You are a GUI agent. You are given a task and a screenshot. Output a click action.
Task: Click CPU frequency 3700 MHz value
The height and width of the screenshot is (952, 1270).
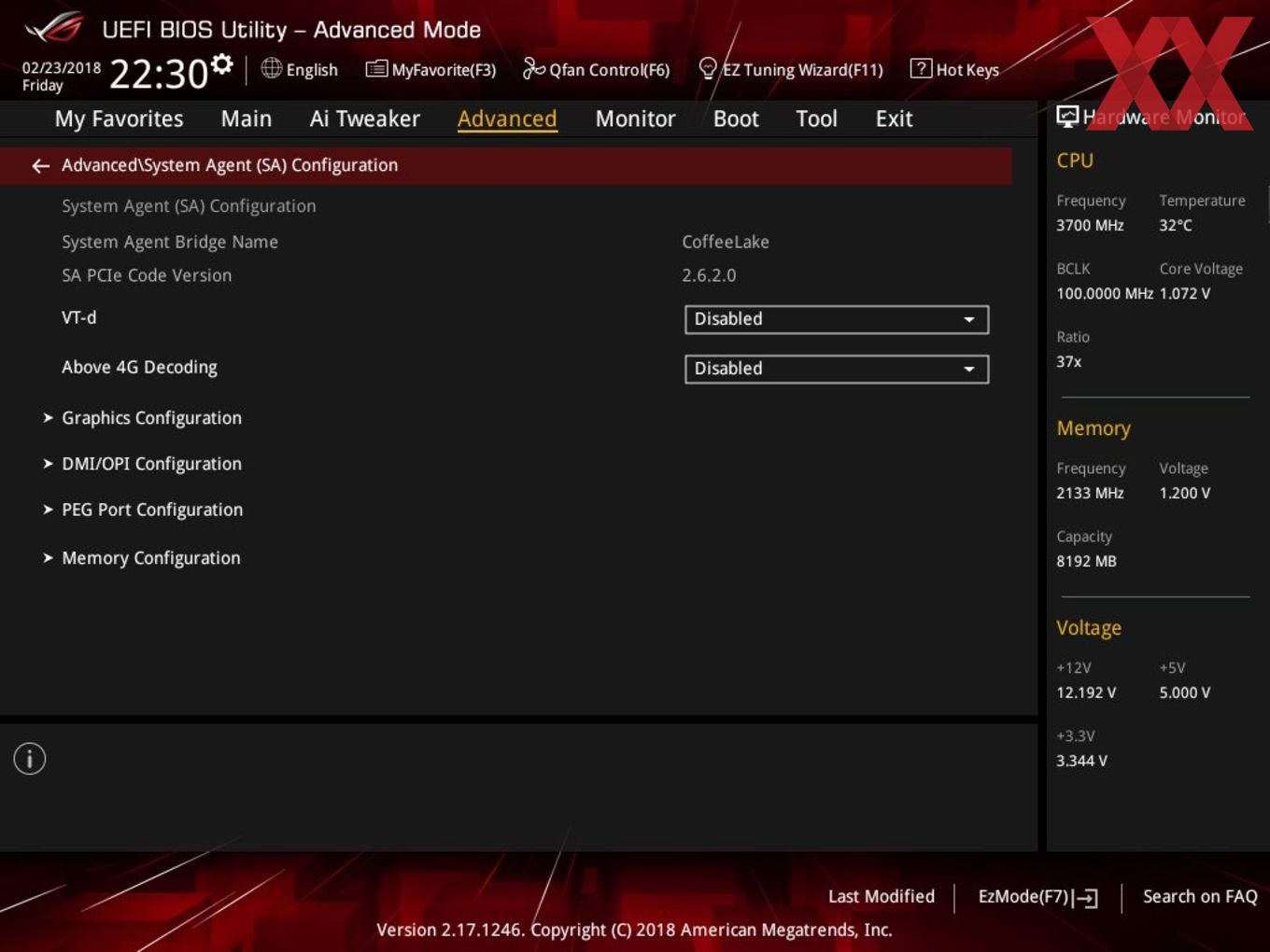tap(1090, 225)
